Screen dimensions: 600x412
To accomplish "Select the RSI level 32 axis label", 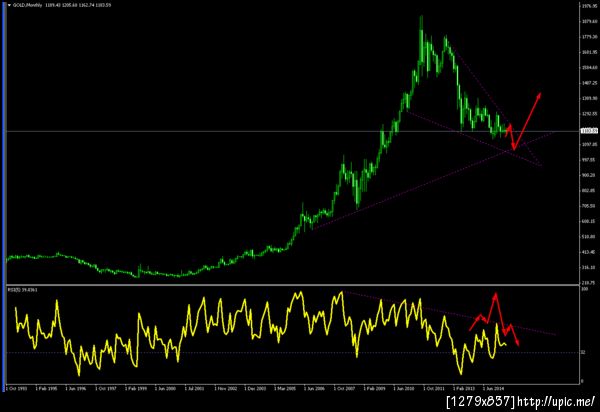I will tap(583, 352).
